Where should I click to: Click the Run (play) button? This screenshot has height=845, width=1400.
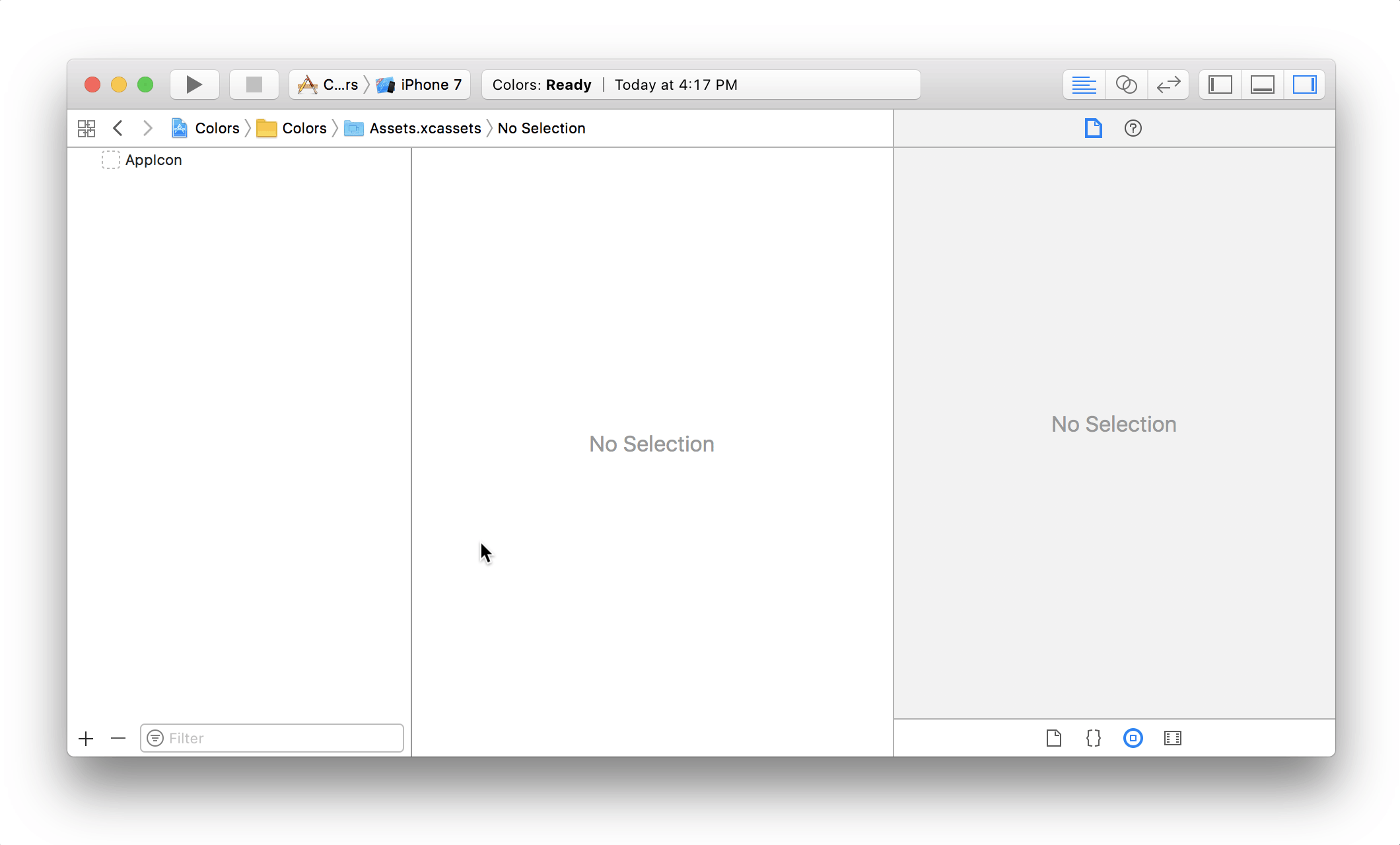tap(194, 84)
